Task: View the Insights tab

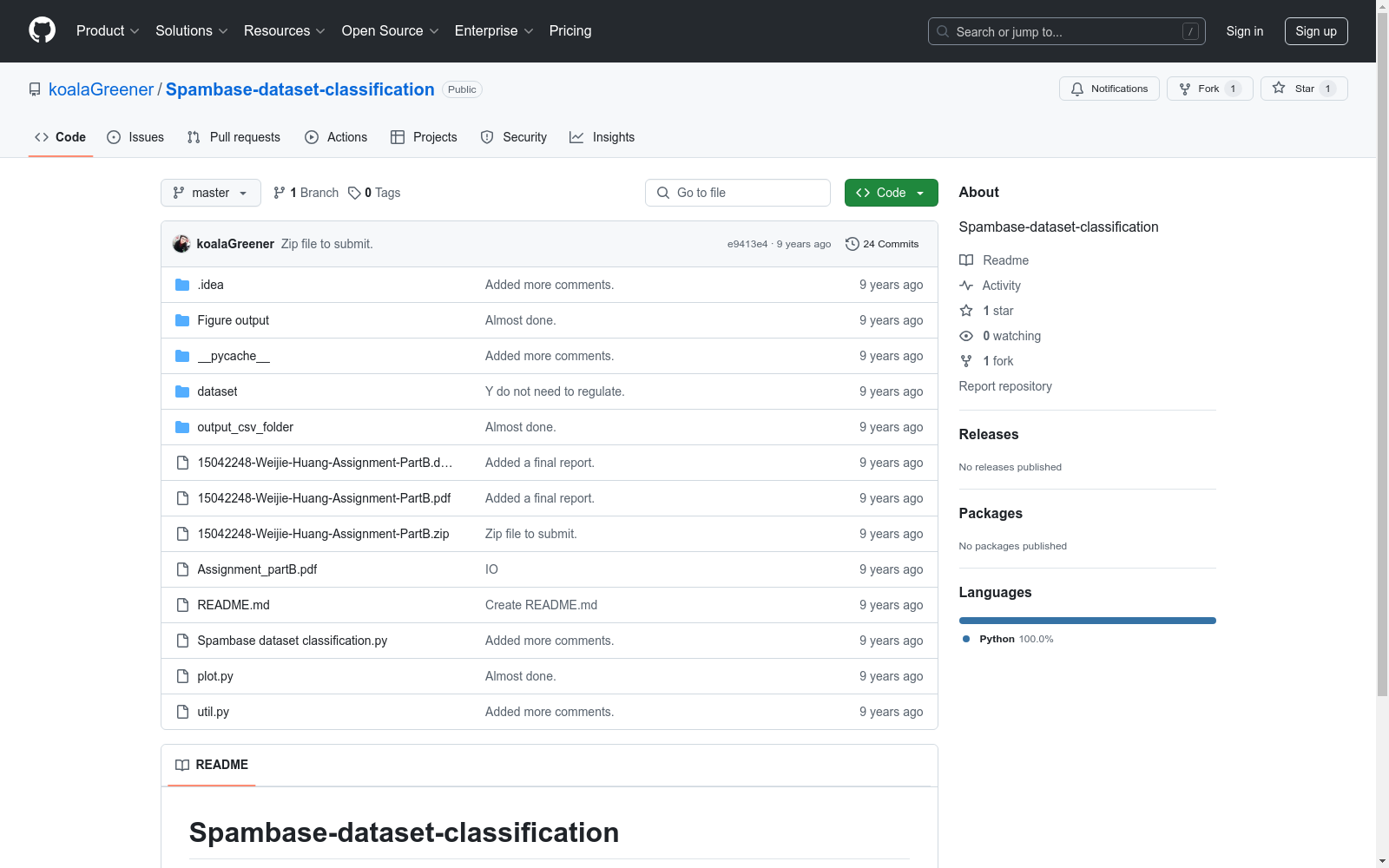Action: [x=602, y=137]
